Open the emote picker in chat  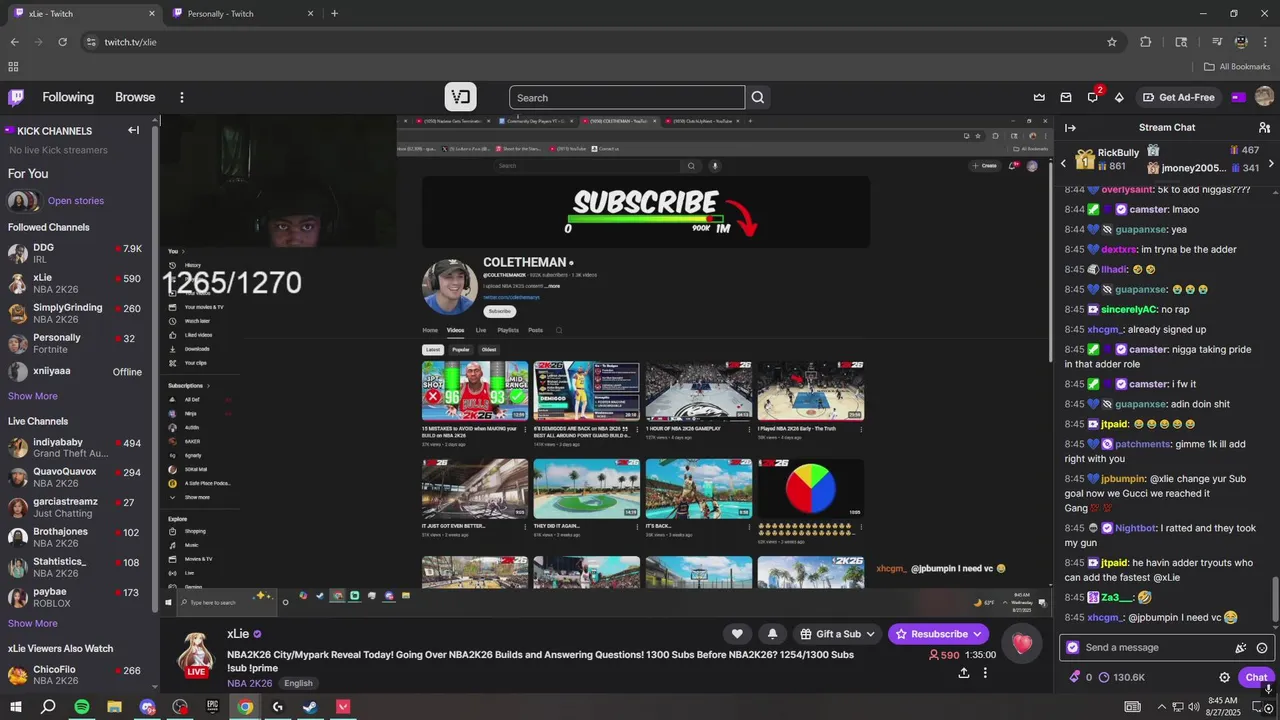pos(1262,648)
